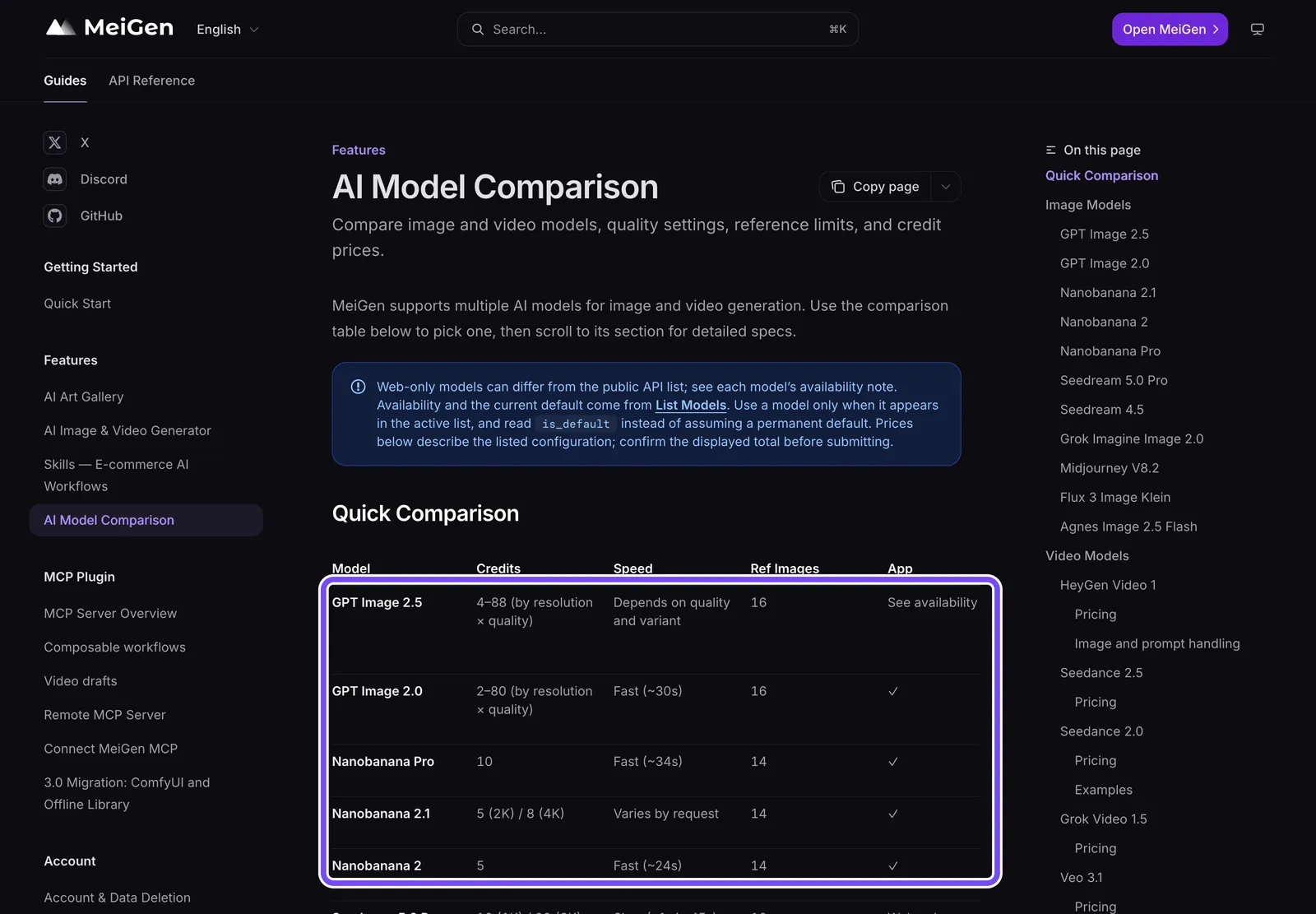1316x914 pixels.
Task: Jump to GPT Image 2.5 outline entry
Action: tap(1105, 234)
